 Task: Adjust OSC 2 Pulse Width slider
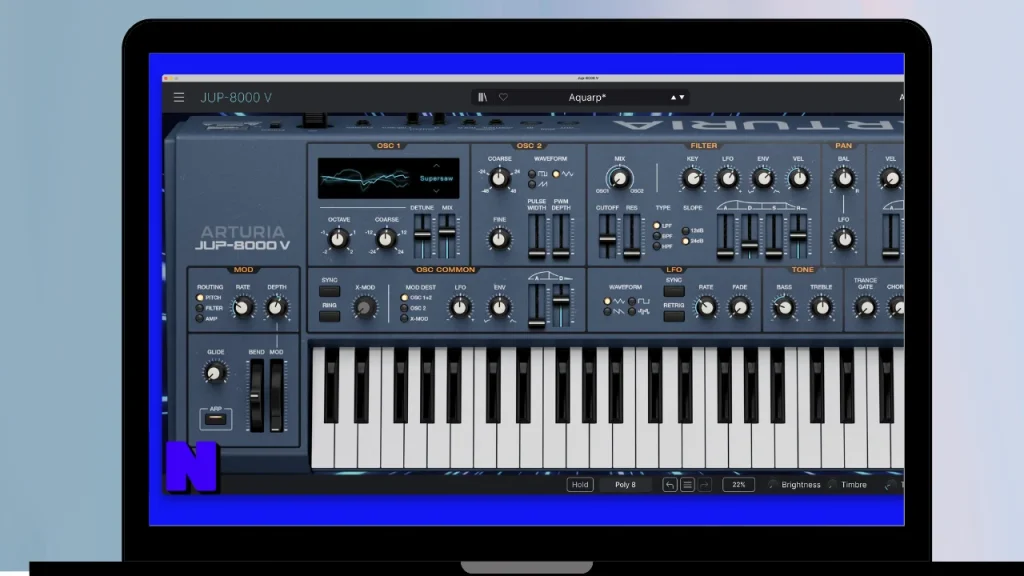tap(537, 235)
